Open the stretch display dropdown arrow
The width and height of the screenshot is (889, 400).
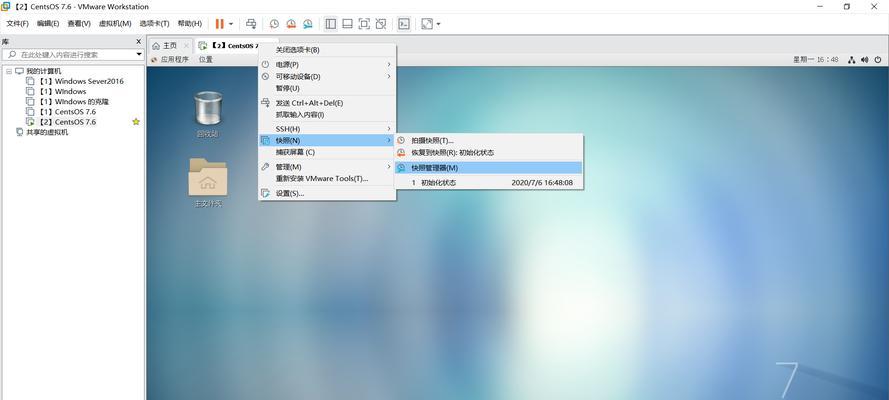(x=438, y=24)
